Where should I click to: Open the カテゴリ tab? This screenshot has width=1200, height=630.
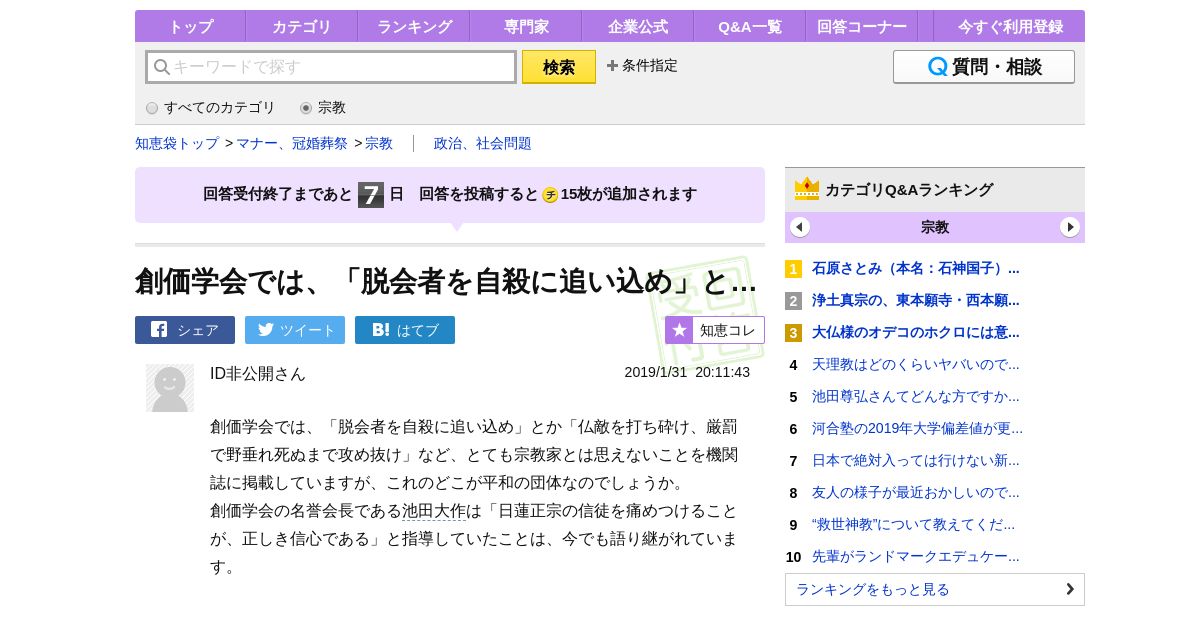coord(302,27)
